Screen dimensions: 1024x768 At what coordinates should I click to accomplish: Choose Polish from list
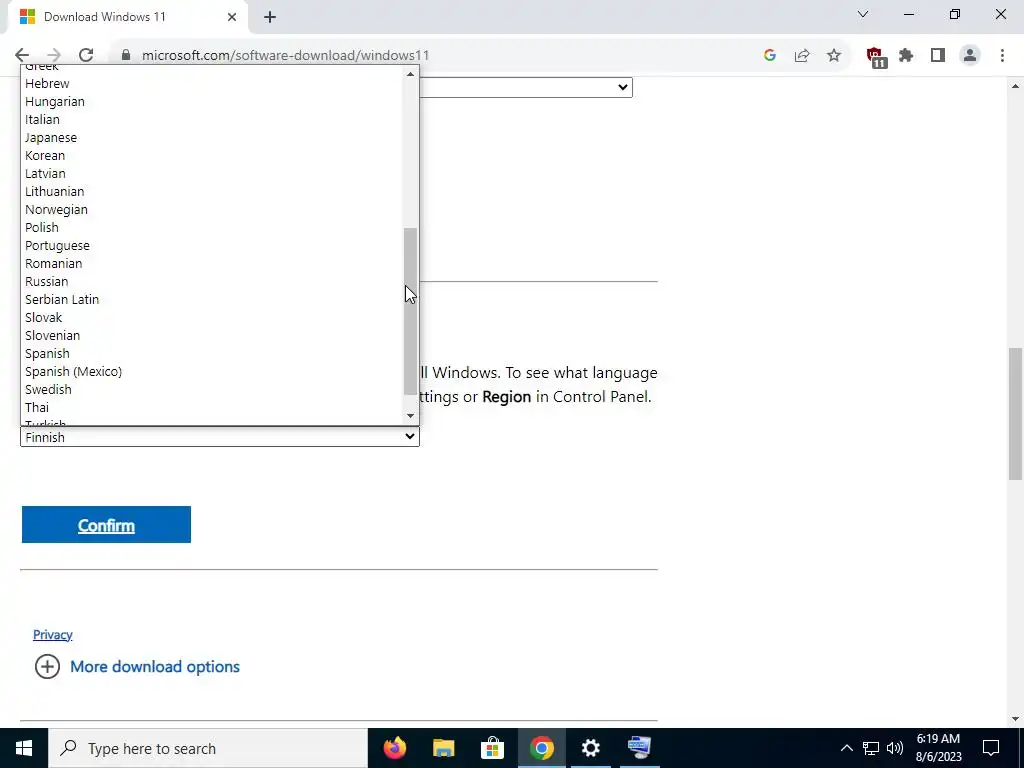tap(212, 227)
